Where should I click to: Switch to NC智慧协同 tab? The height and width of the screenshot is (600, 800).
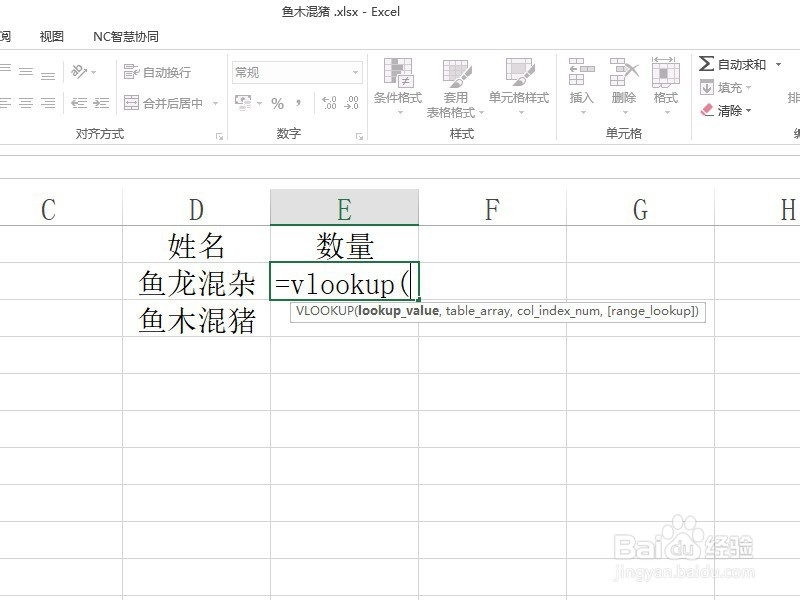(x=126, y=36)
